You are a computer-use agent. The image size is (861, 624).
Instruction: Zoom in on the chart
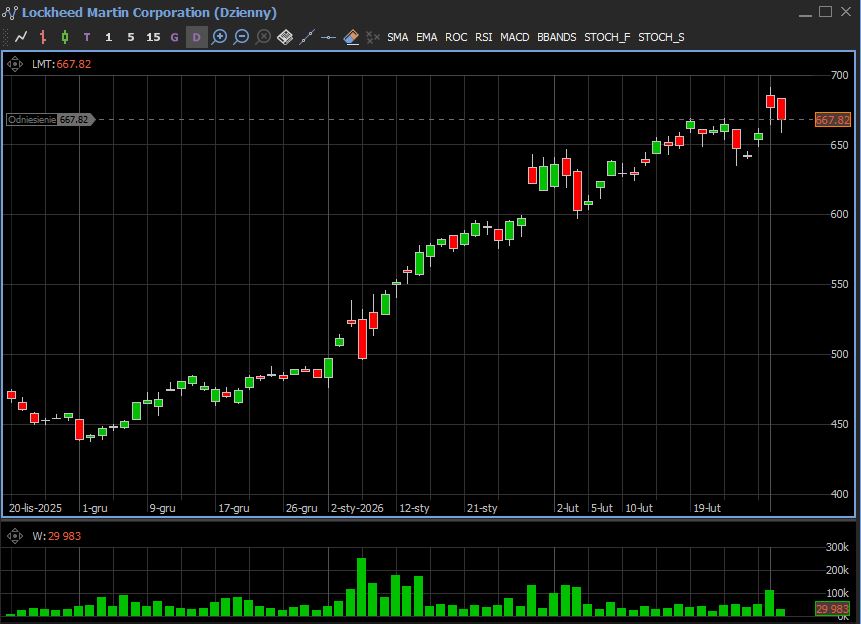pyautogui.click(x=219, y=37)
